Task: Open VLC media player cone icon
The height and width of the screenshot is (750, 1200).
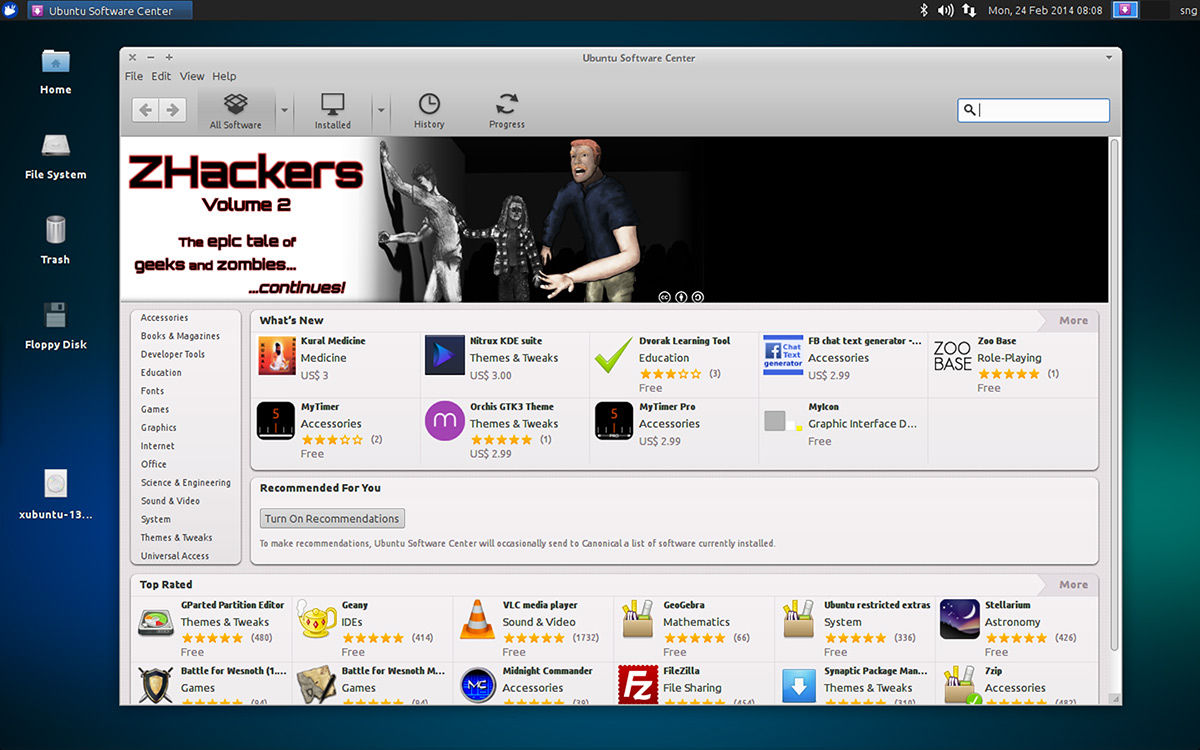Action: coord(477,620)
